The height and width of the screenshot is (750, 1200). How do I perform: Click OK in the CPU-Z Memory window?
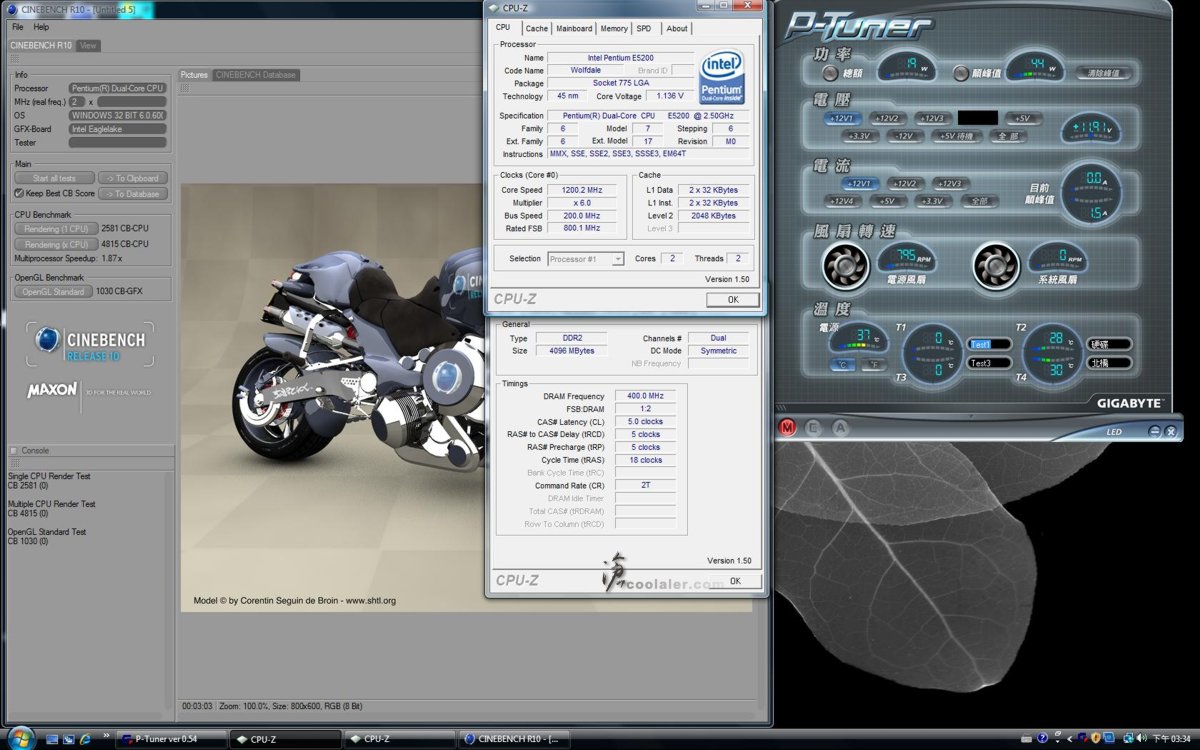[x=735, y=581]
